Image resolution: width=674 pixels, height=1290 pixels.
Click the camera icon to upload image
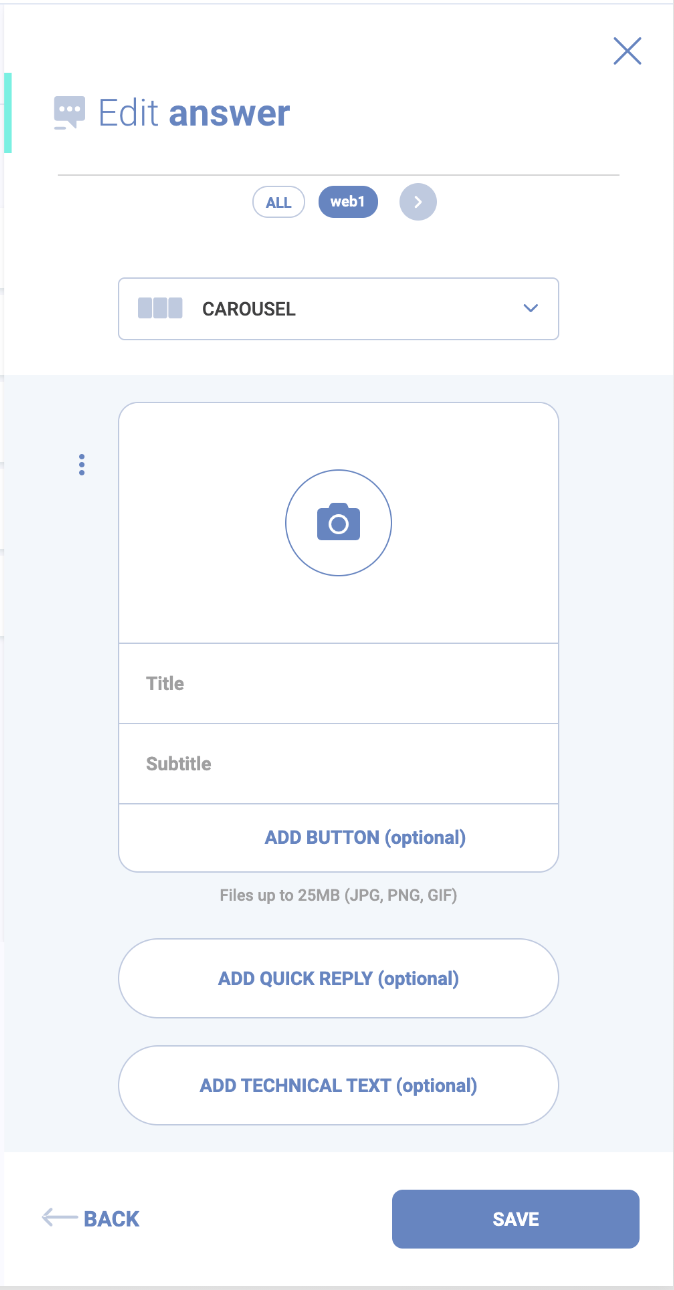(x=338, y=523)
